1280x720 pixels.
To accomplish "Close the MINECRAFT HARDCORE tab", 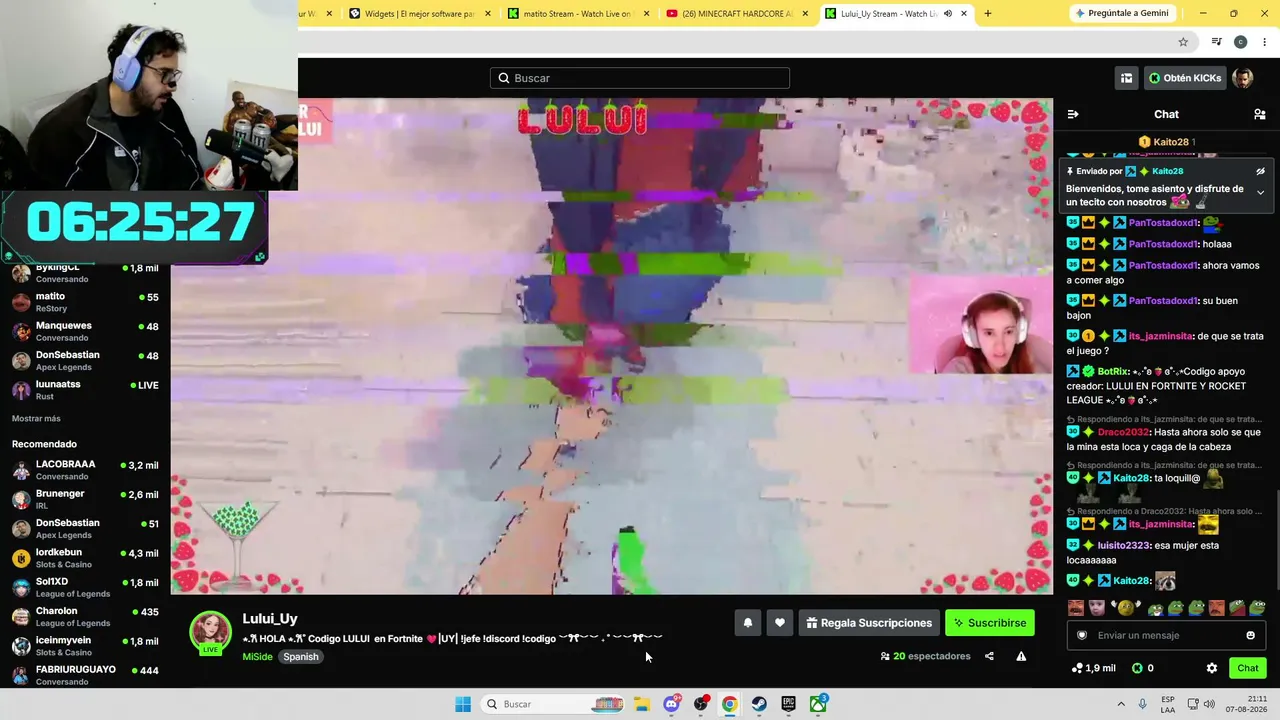I will [805, 14].
